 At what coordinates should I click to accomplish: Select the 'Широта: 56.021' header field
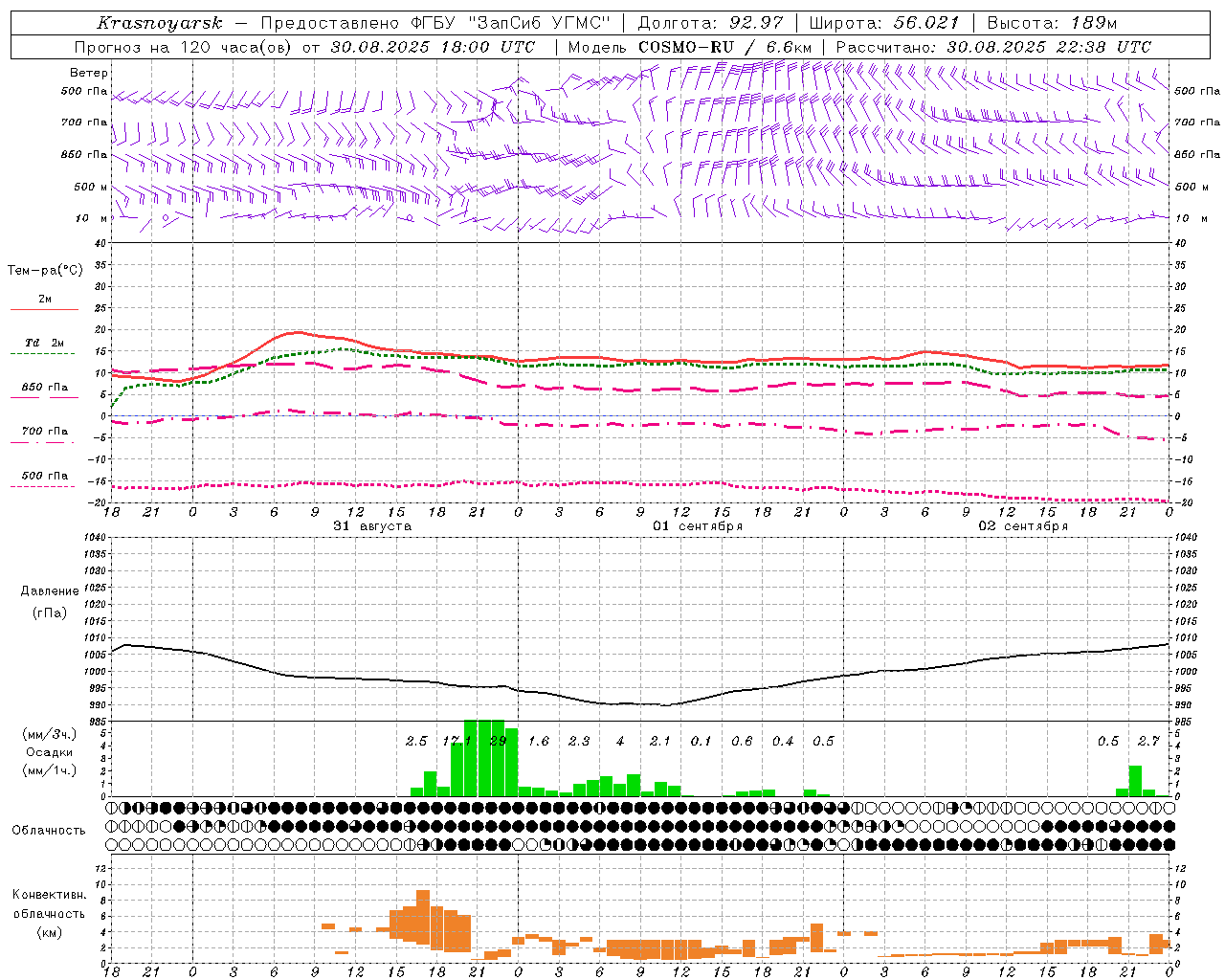coord(884,23)
